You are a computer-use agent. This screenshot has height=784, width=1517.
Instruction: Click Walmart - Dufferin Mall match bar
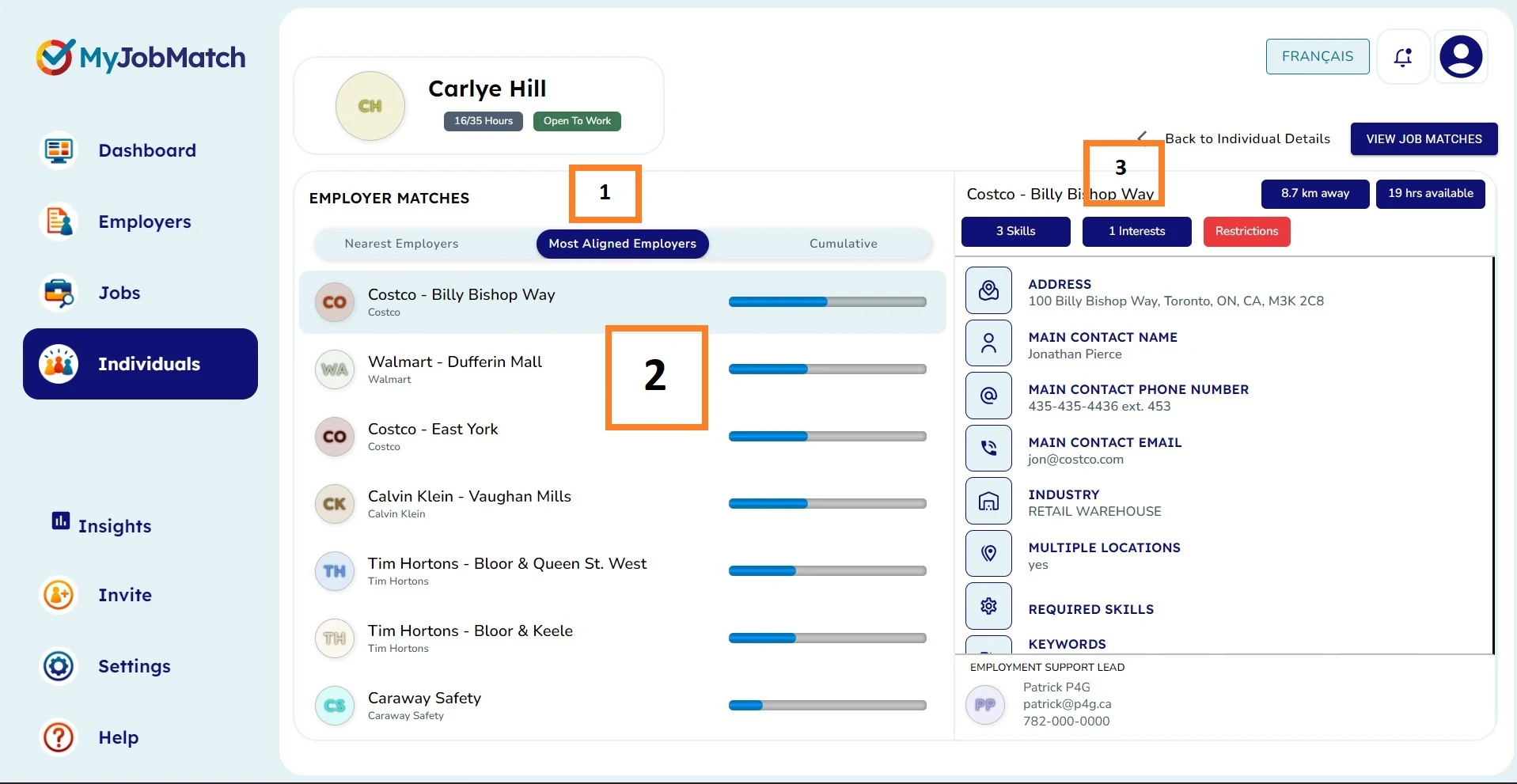tap(828, 369)
